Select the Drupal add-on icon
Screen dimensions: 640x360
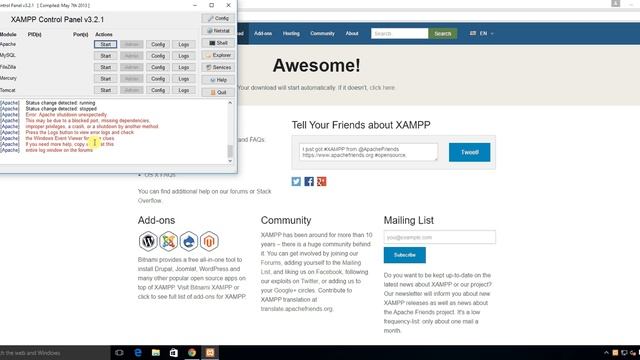(x=189, y=241)
